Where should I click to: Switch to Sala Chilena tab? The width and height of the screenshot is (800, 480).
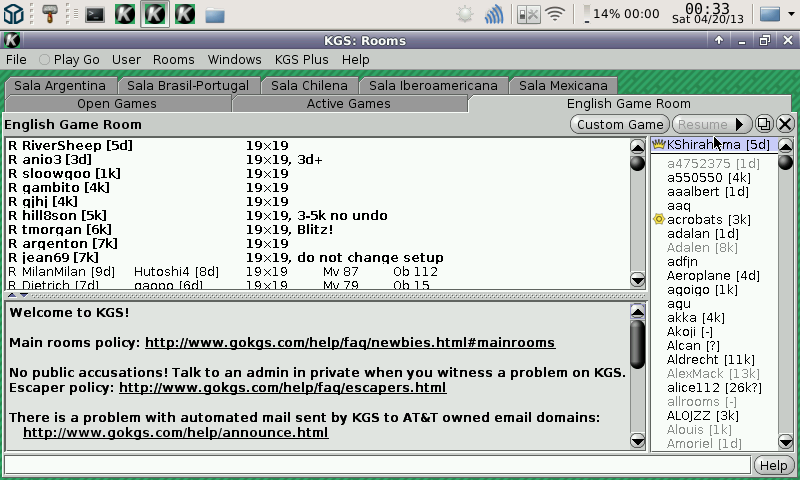click(x=309, y=85)
